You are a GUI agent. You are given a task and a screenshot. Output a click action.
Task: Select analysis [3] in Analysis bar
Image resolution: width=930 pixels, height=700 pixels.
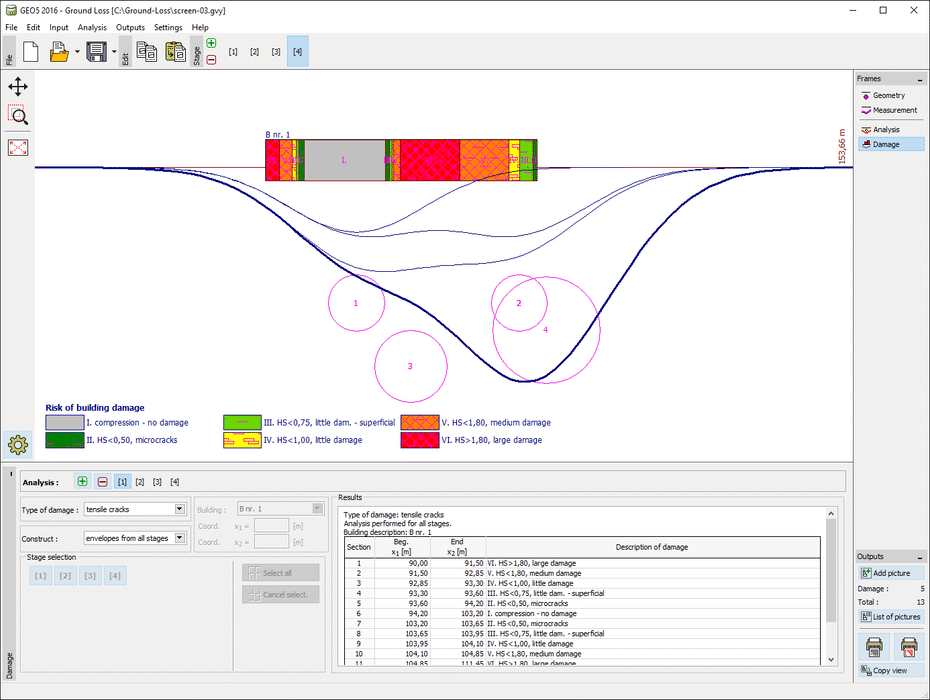coord(158,482)
